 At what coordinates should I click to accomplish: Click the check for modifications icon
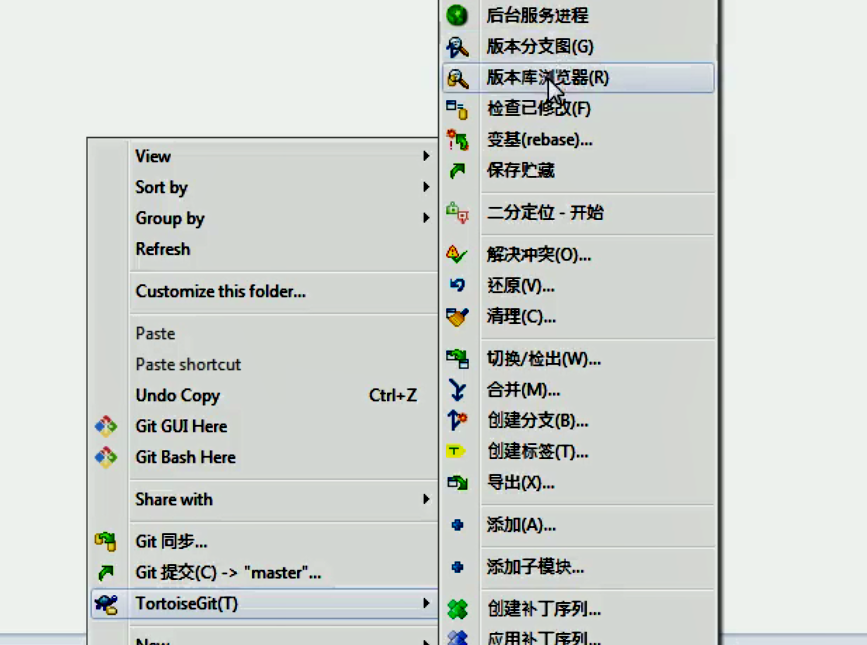[457, 109]
